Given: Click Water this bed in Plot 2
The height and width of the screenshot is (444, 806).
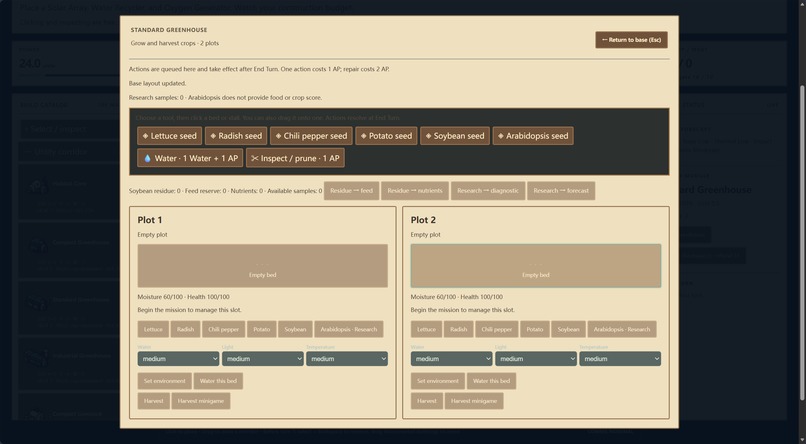Looking at the screenshot, I should (x=491, y=381).
